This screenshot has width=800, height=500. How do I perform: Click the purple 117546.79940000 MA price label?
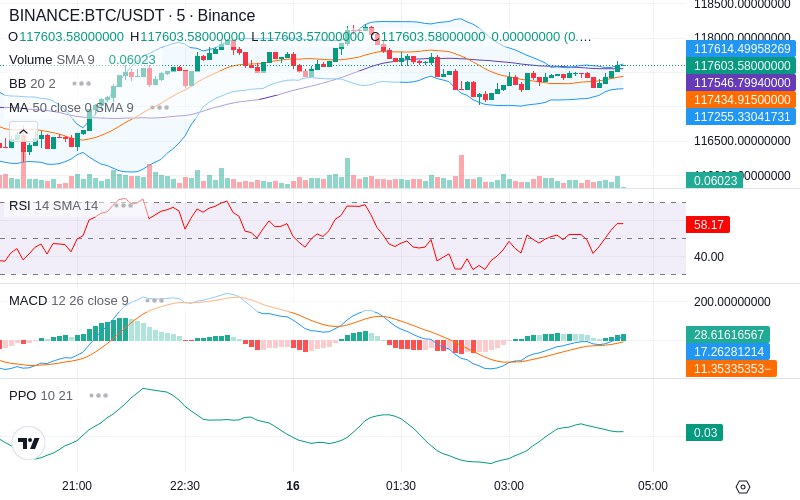[741, 83]
